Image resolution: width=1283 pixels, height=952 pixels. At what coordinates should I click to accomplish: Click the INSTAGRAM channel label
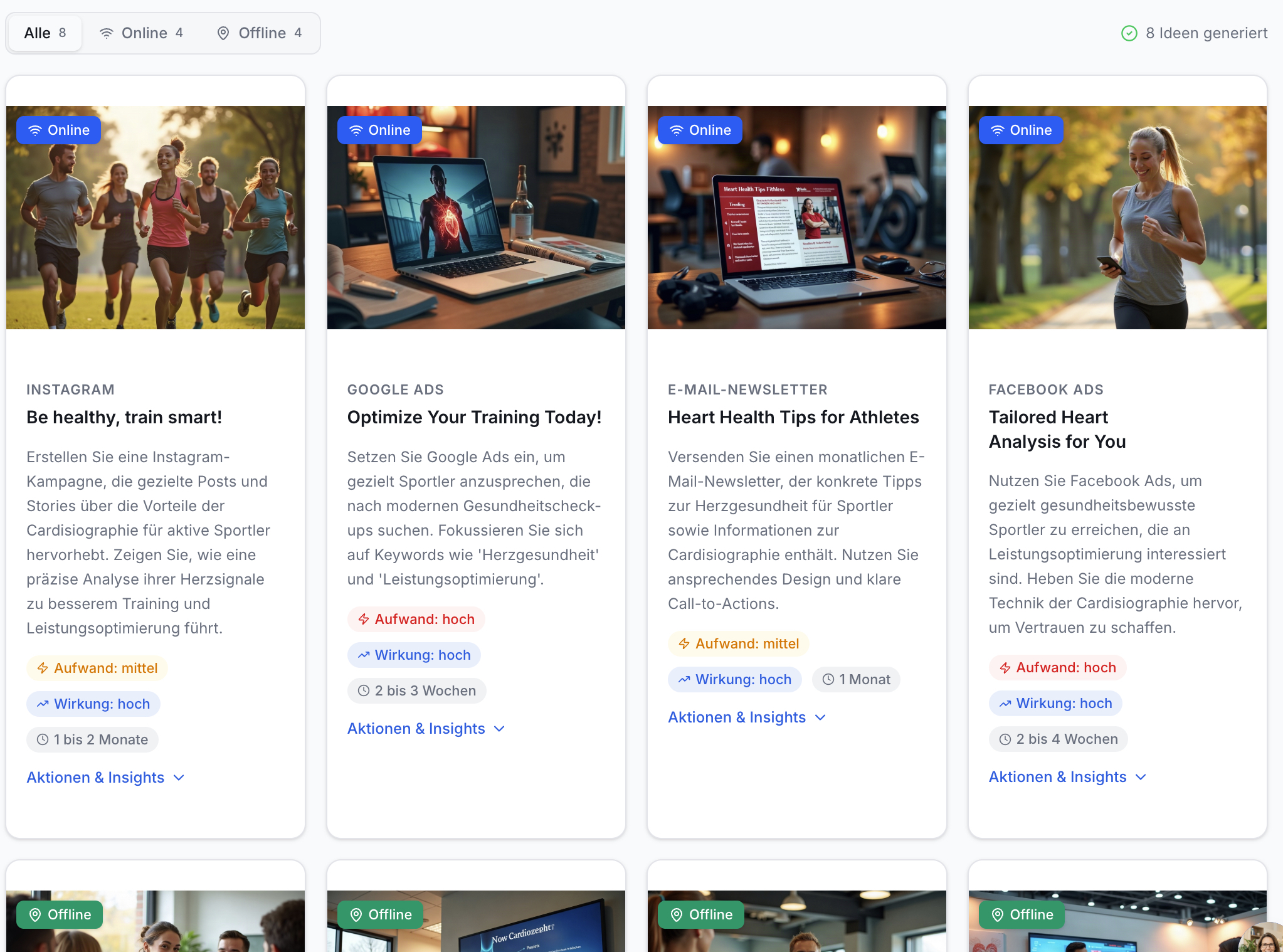tap(70, 389)
